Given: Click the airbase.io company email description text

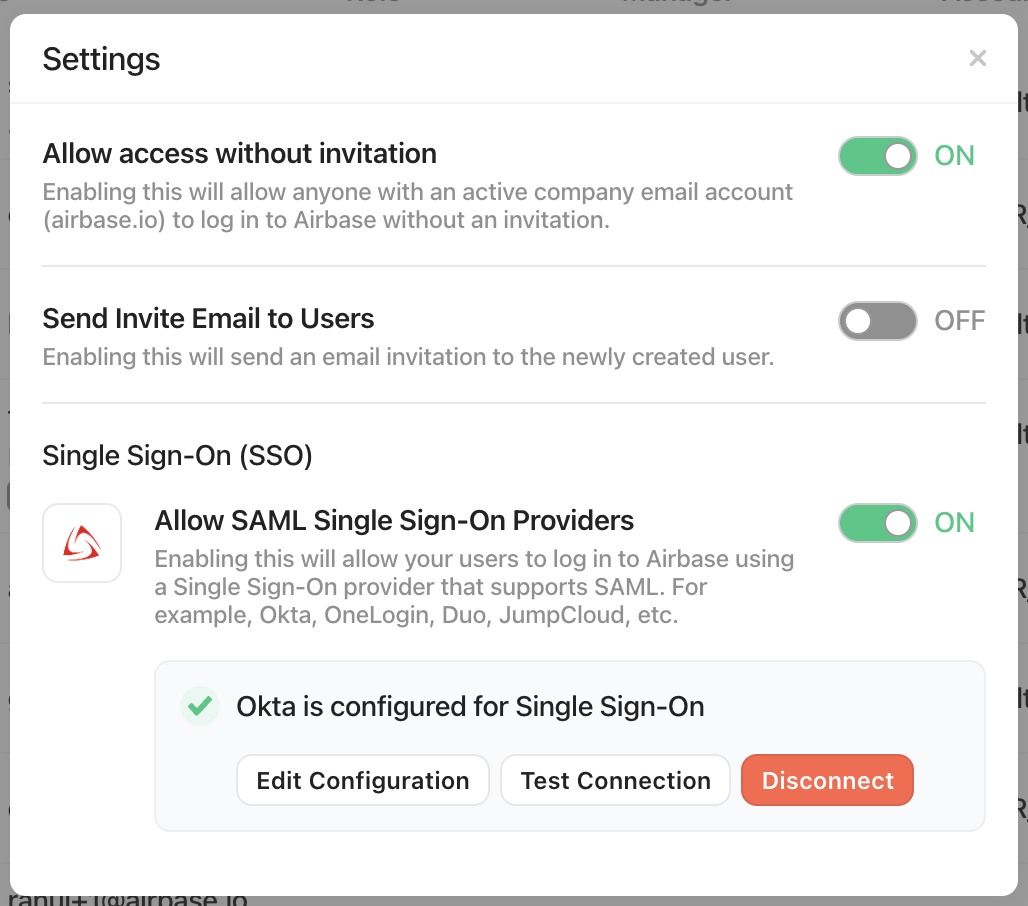Looking at the screenshot, I should click(418, 206).
